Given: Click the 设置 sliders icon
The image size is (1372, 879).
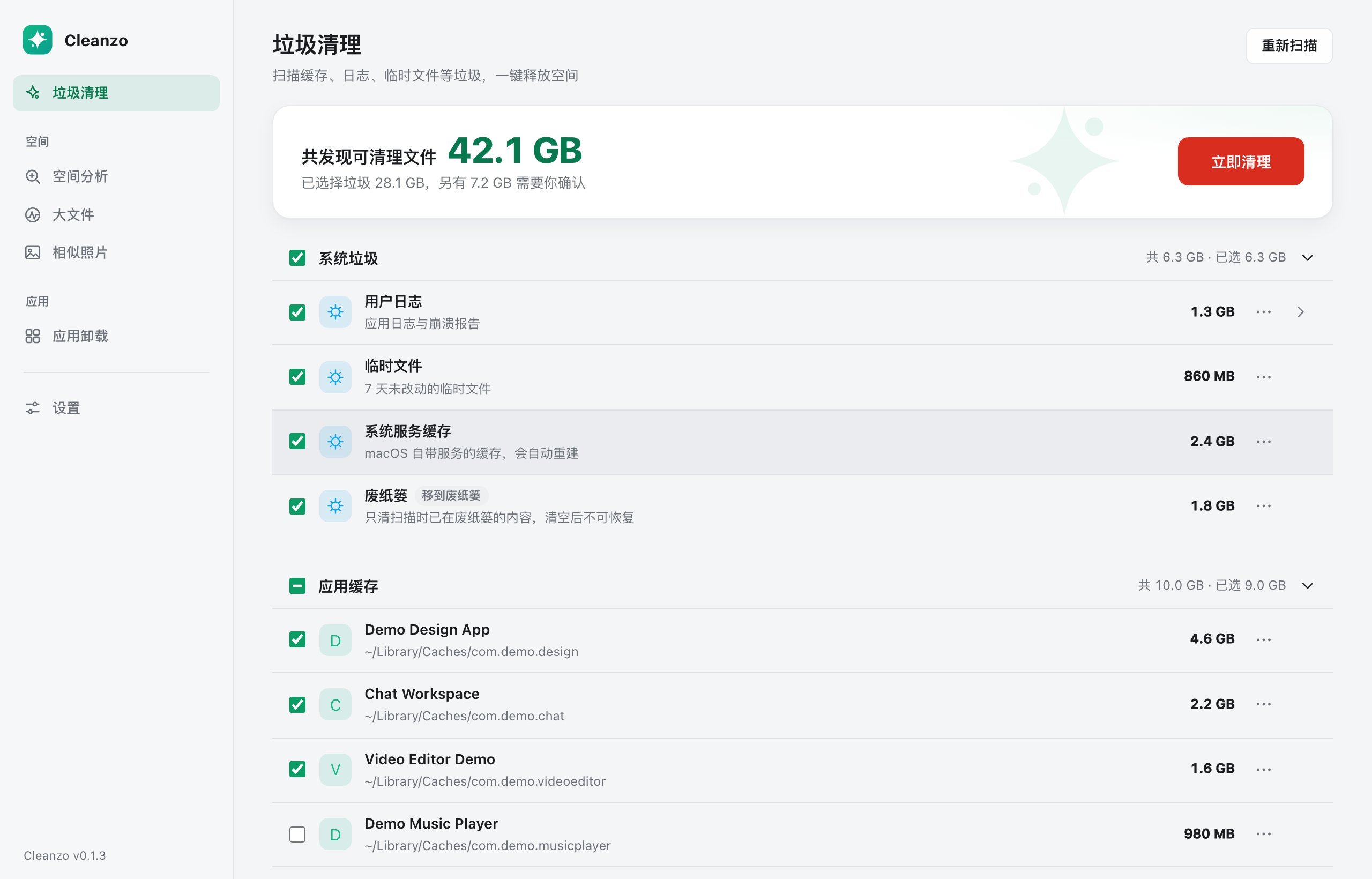Looking at the screenshot, I should (33, 407).
